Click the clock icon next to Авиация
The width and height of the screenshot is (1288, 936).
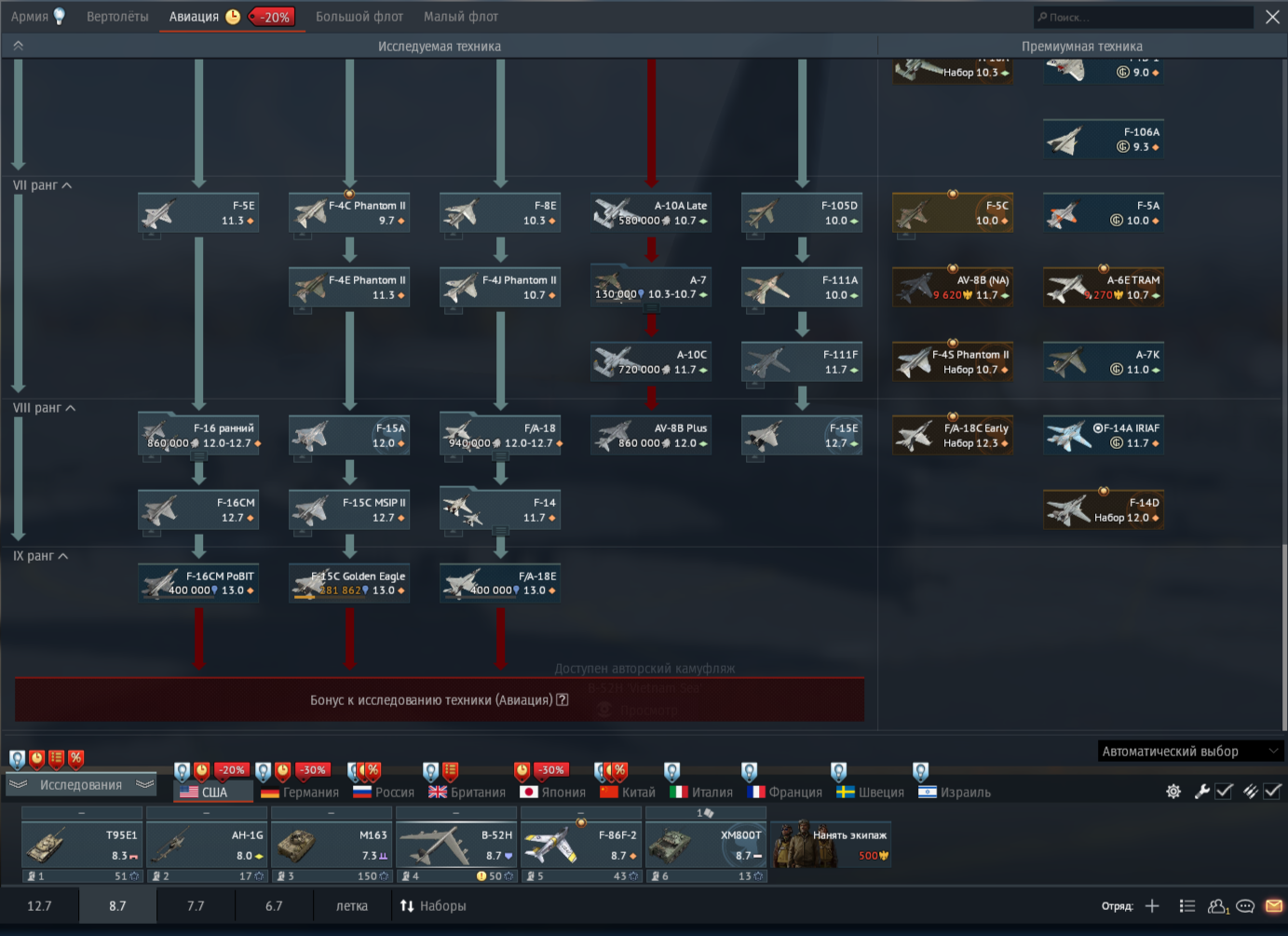tap(233, 16)
